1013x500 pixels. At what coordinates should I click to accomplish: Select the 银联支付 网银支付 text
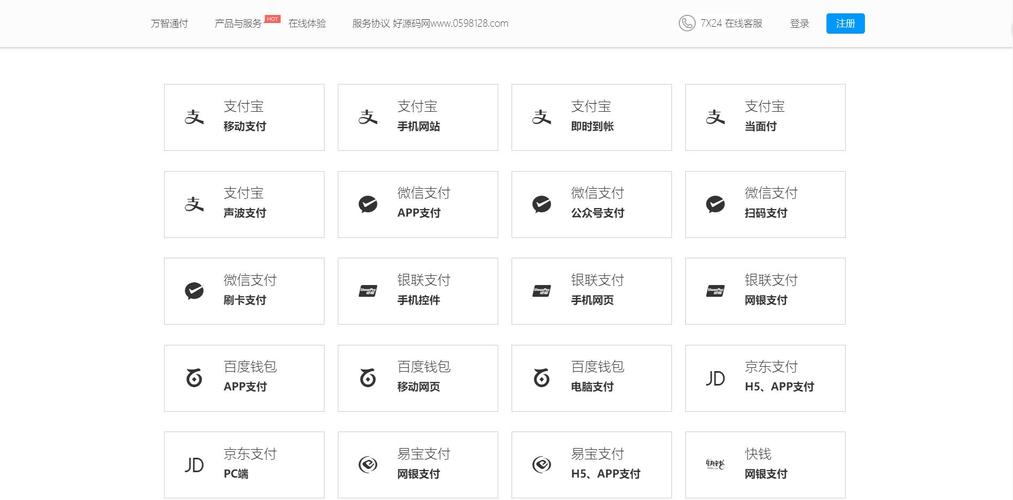[771, 290]
